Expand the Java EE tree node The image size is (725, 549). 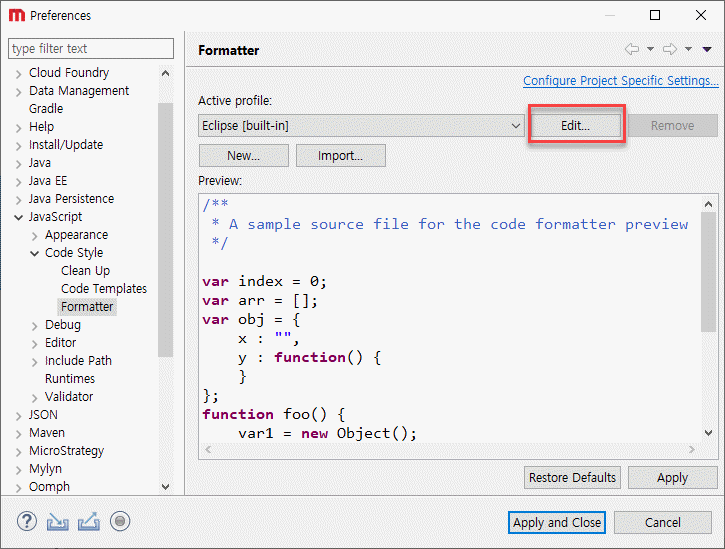click(x=18, y=182)
